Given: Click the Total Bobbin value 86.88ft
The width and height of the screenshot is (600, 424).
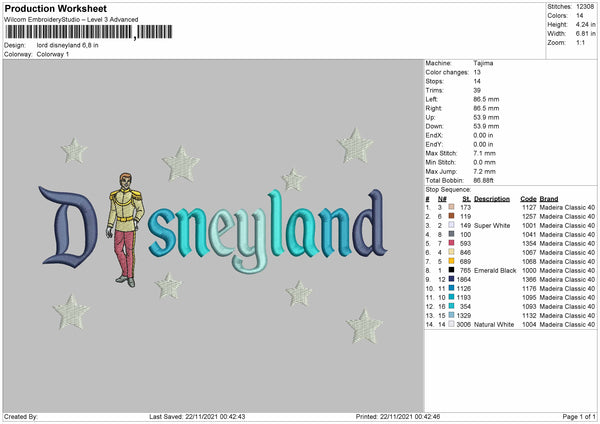Looking at the screenshot, I should [483, 180].
